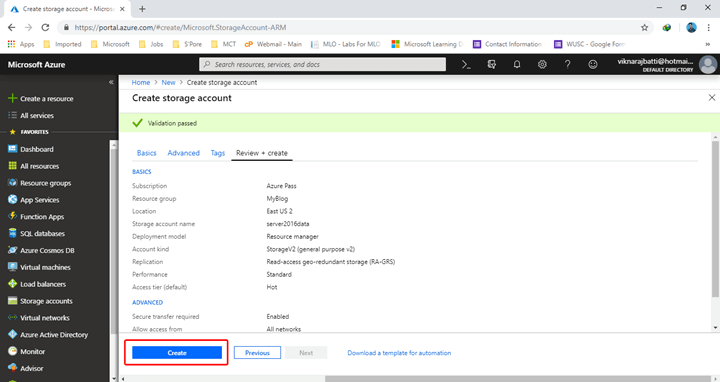Click the browser back arrow

click(11, 28)
